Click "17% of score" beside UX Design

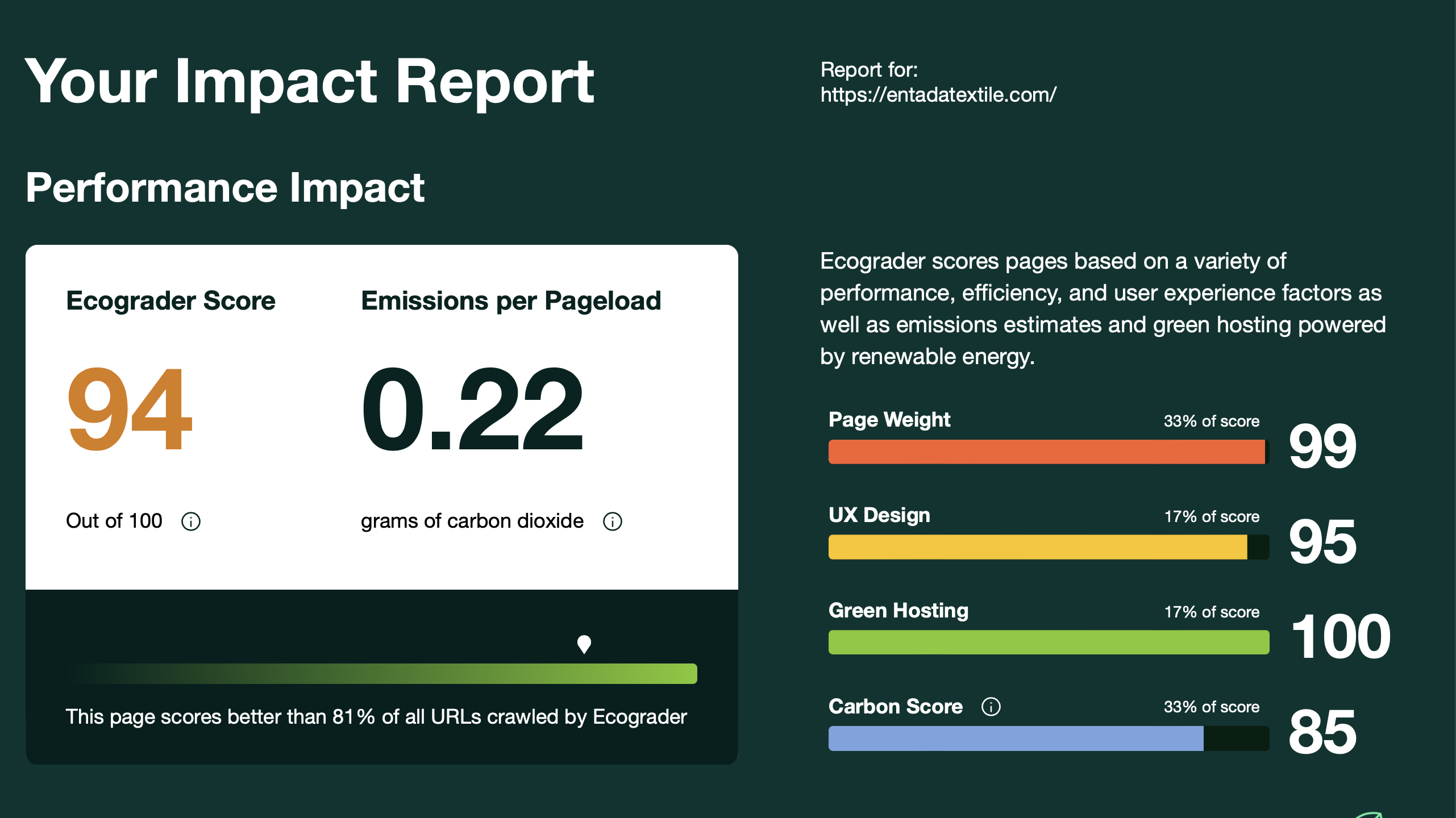(1212, 517)
